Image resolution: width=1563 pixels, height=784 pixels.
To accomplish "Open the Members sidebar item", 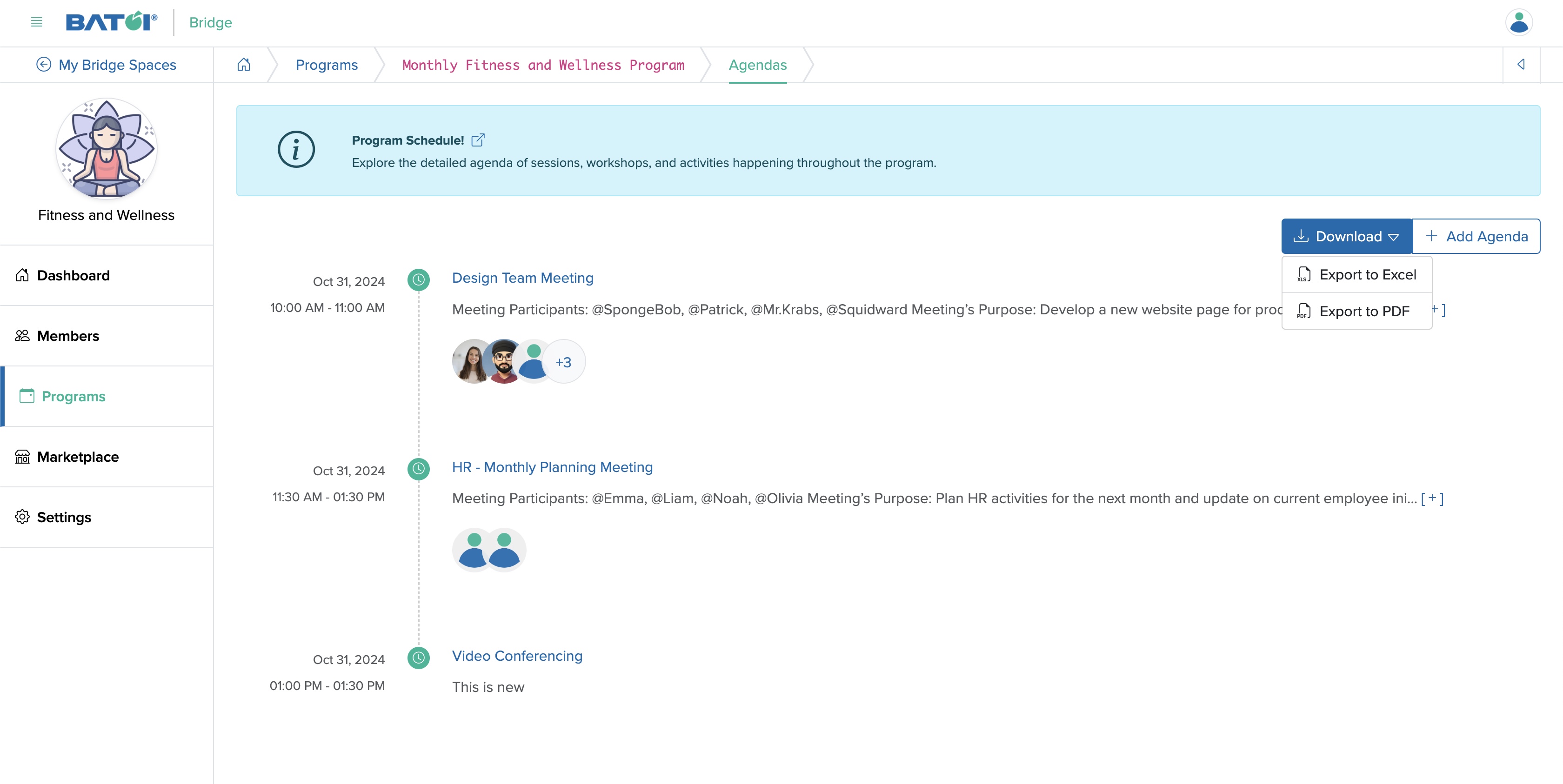I will tap(107, 336).
